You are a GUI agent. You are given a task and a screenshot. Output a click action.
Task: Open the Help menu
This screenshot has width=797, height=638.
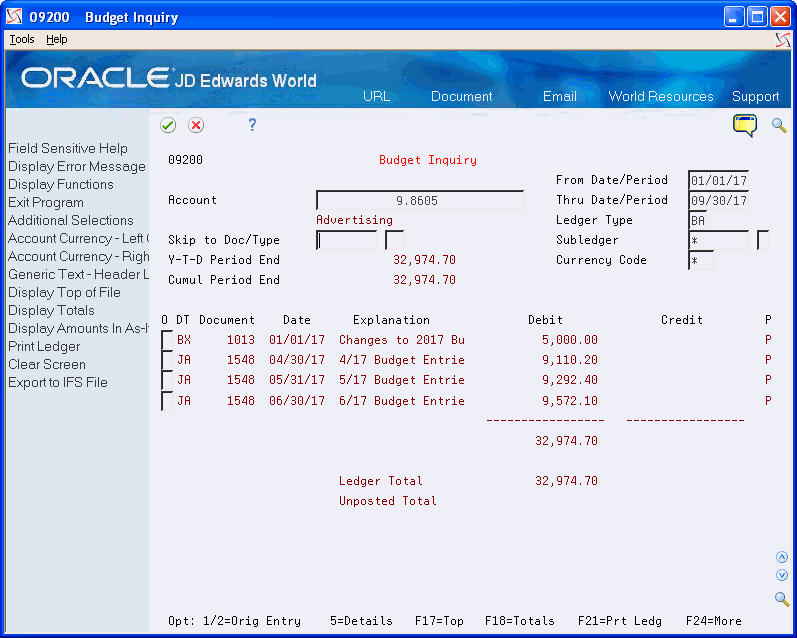56,39
